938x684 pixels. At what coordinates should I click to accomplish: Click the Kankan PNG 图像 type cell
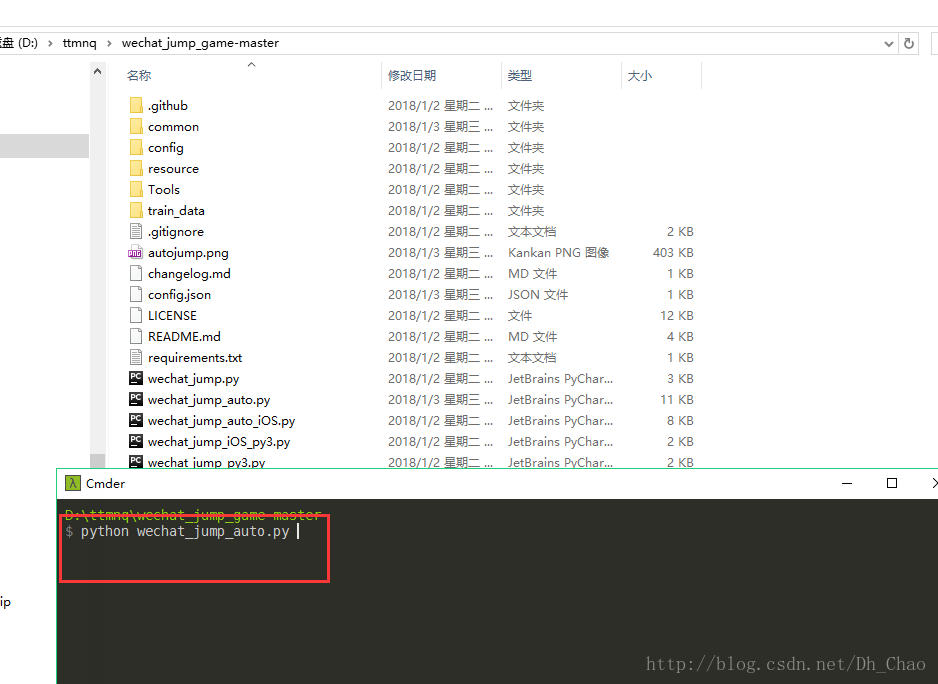pos(558,253)
